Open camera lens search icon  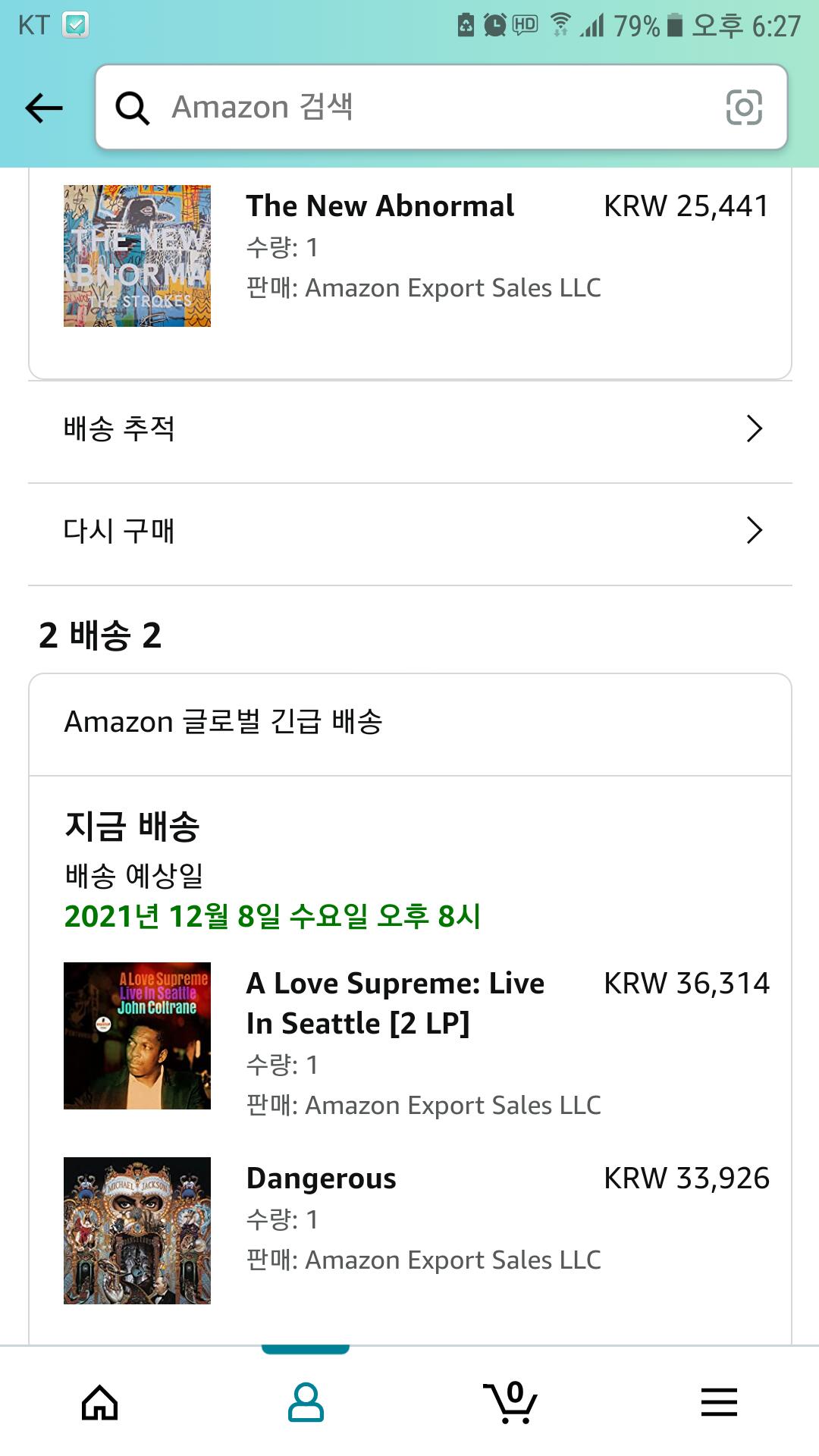click(744, 107)
